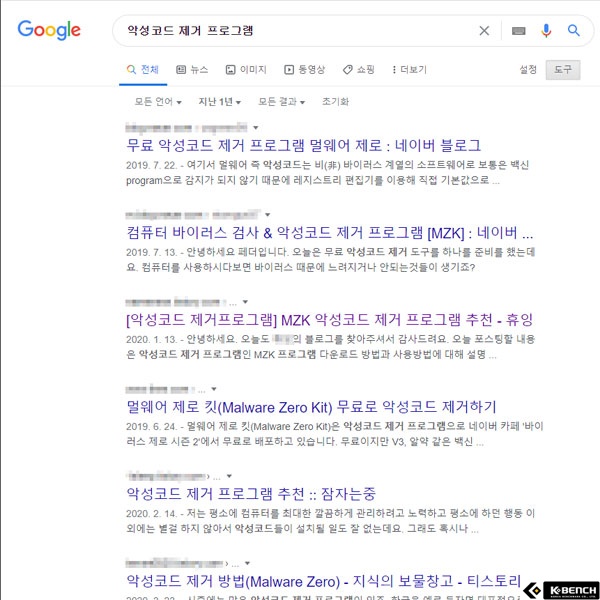Open 설정 settings link
Screen dimensions: 600x600
(528, 70)
